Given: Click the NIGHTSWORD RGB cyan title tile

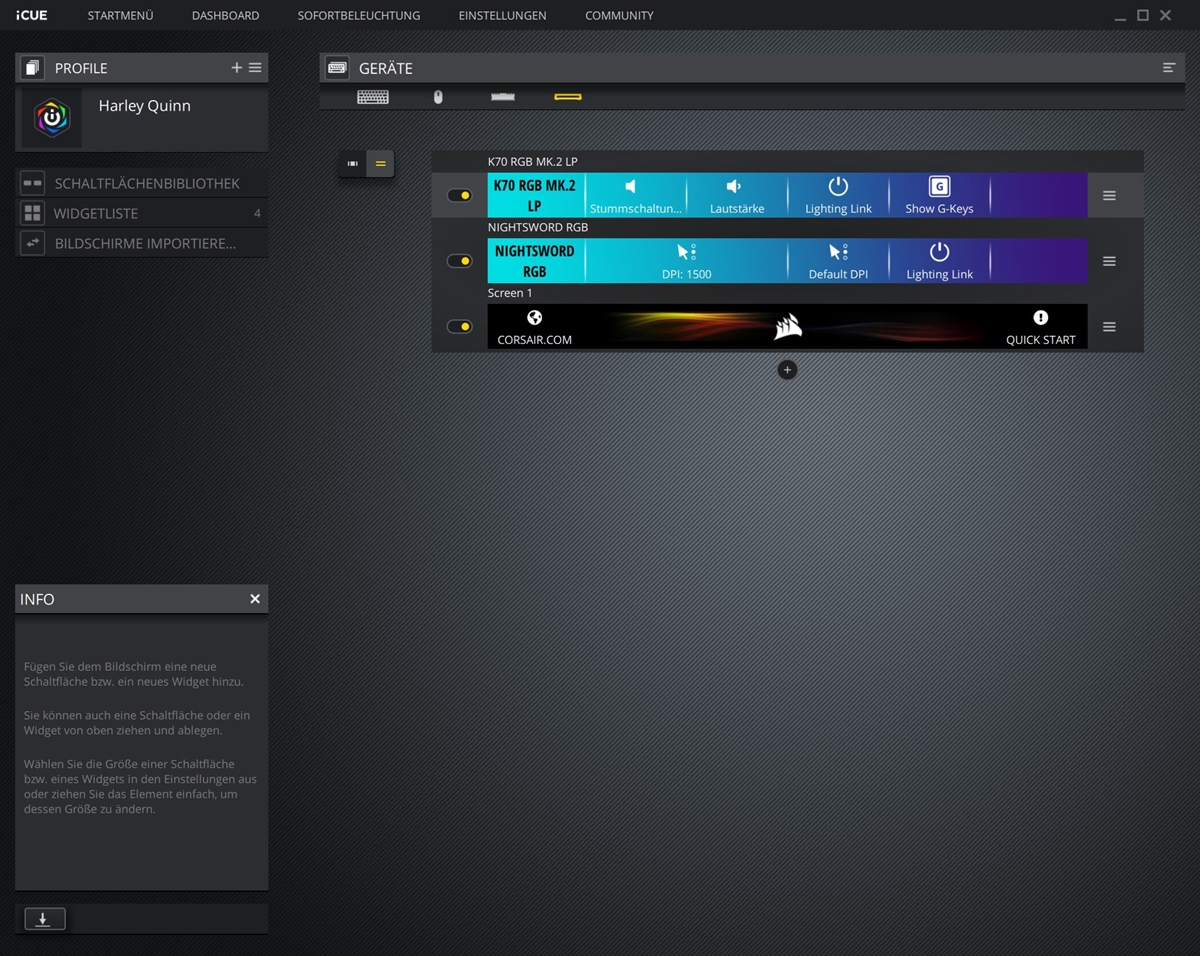Looking at the screenshot, I should pos(535,261).
